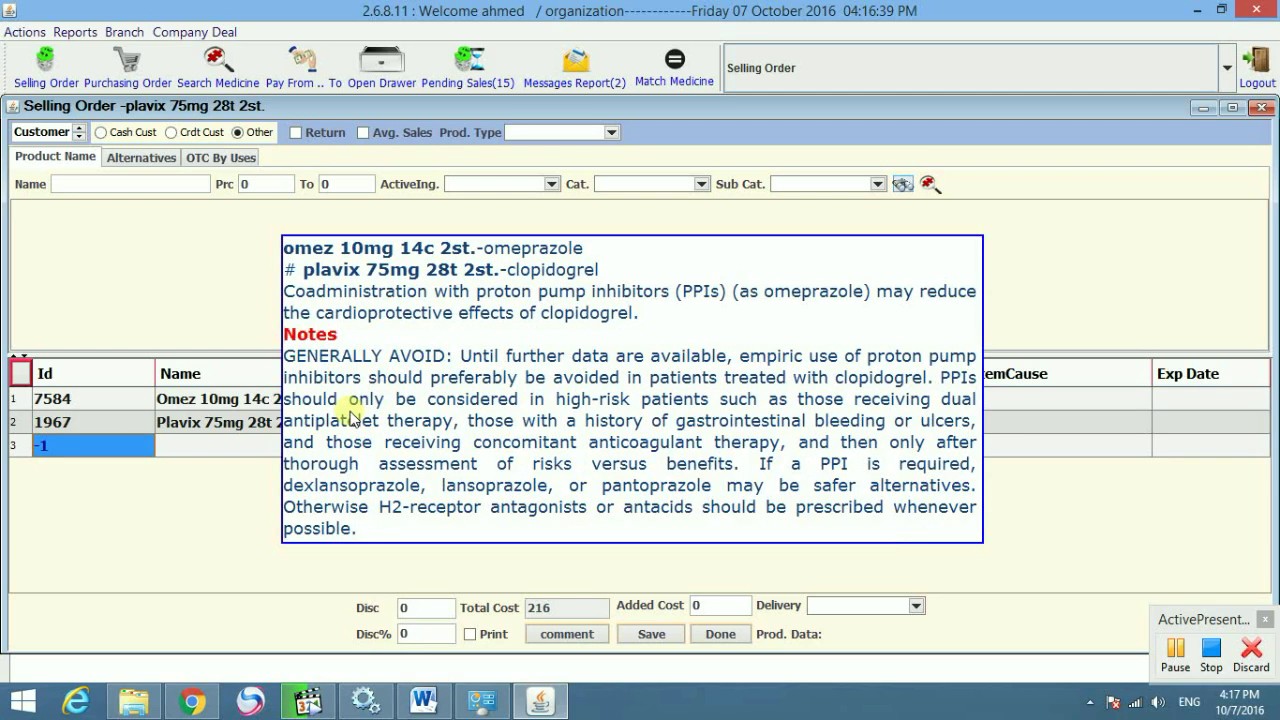Image resolution: width=1280 pixels, height=720 pixels.
Task: Expand the Prod. Type dropdown
Action: 611,132
